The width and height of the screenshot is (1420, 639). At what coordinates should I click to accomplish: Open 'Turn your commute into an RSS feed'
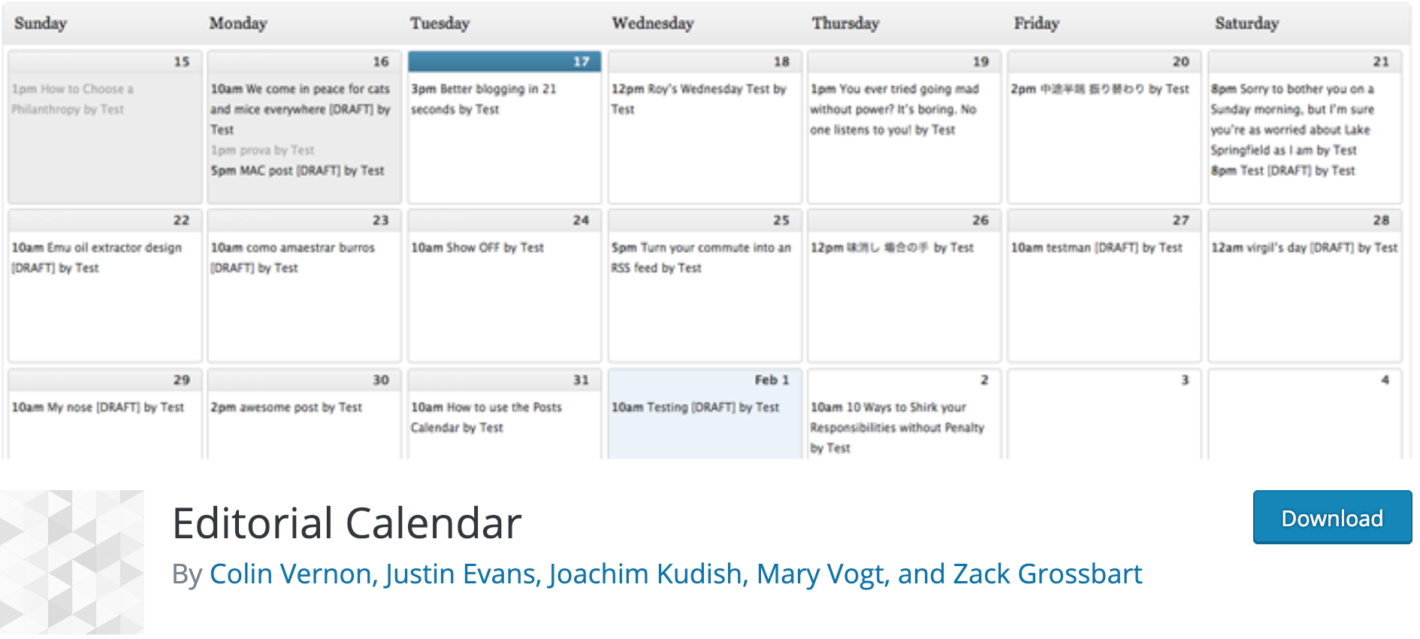tap(700, 258)
